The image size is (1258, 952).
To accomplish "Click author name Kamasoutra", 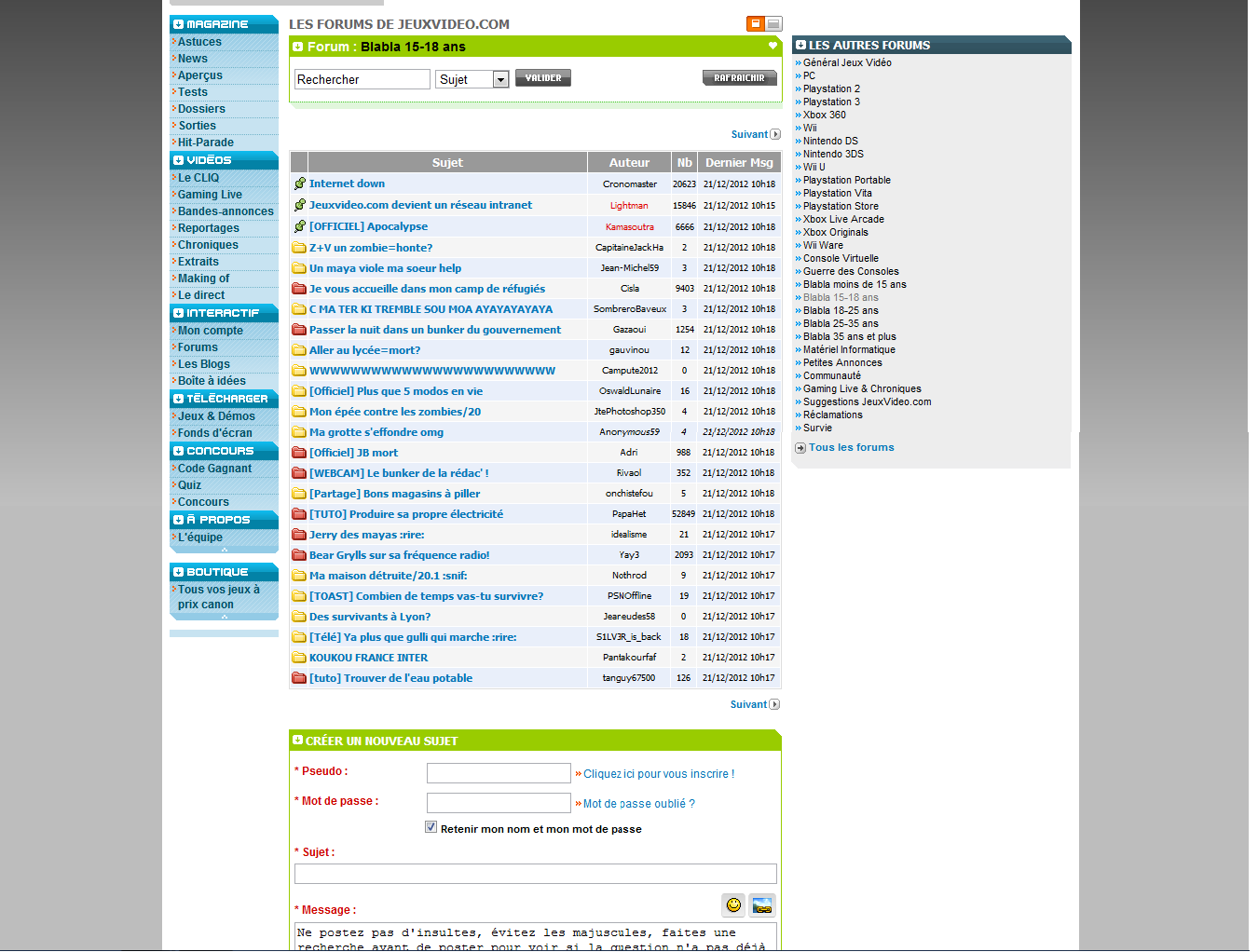I will coord(630,226).
